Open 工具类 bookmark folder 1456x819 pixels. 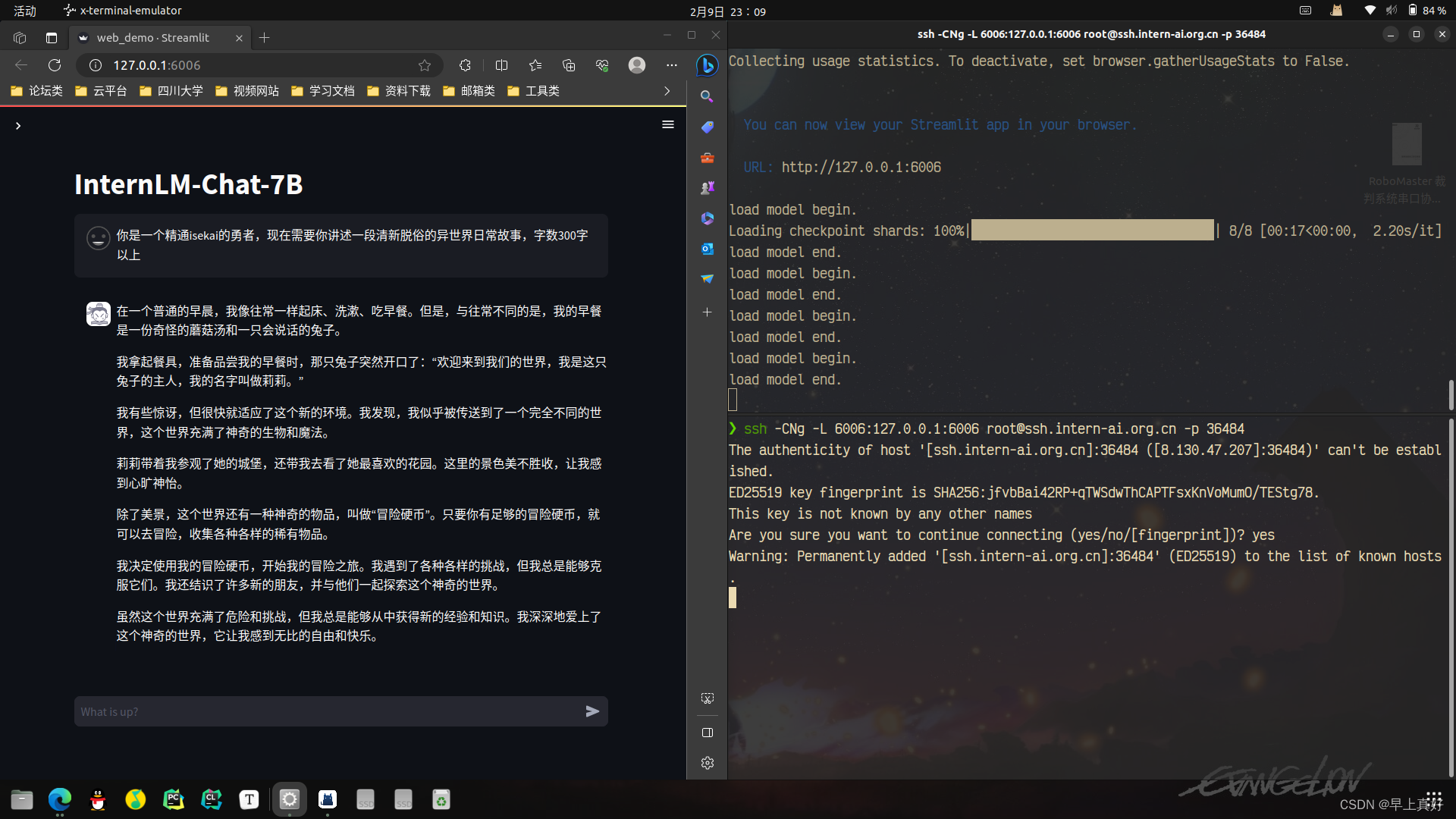click(x=533, y=91)
